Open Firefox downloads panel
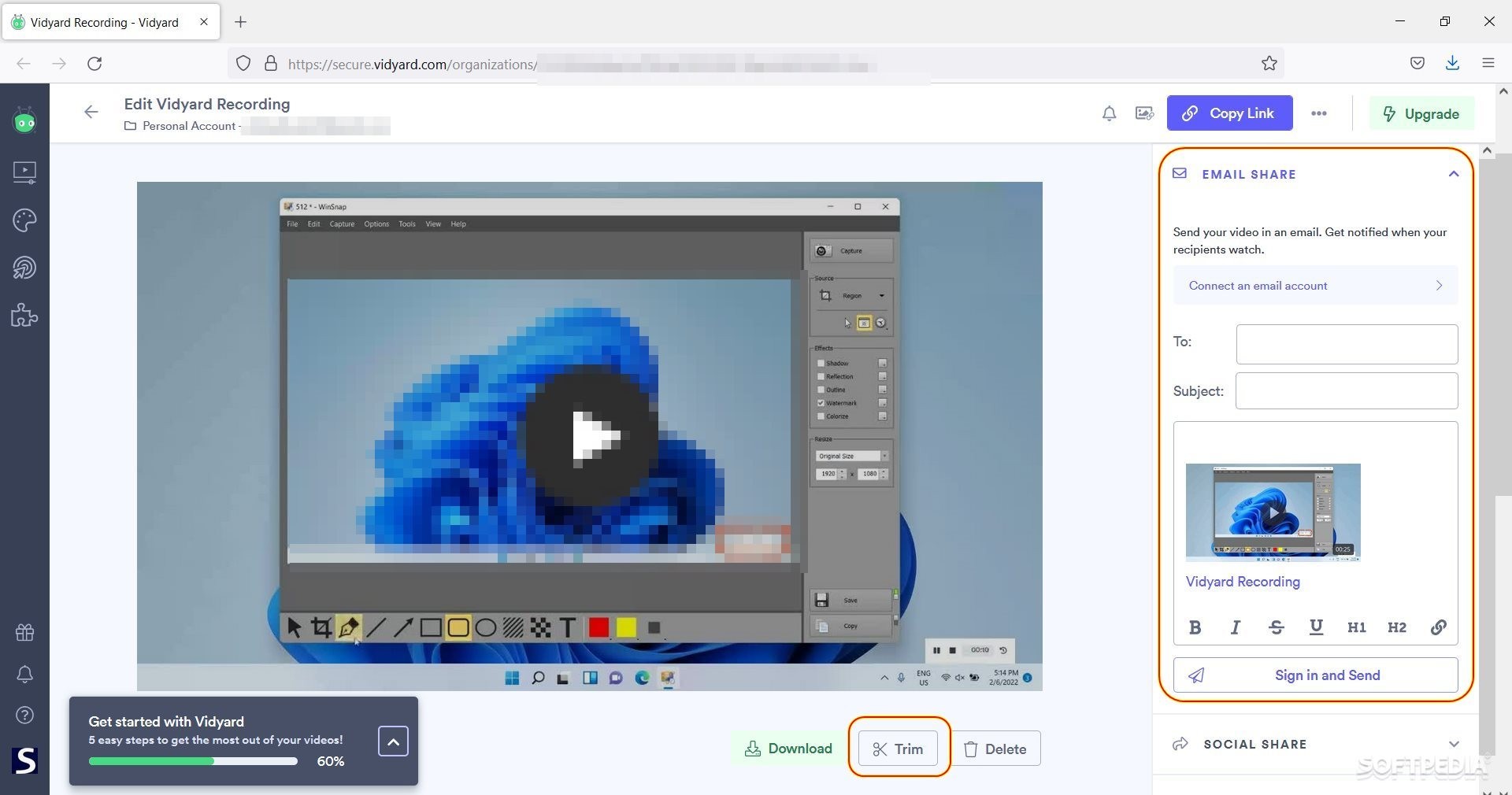Viewport: 1512px width, 795px height. (x=1452, y=64)
